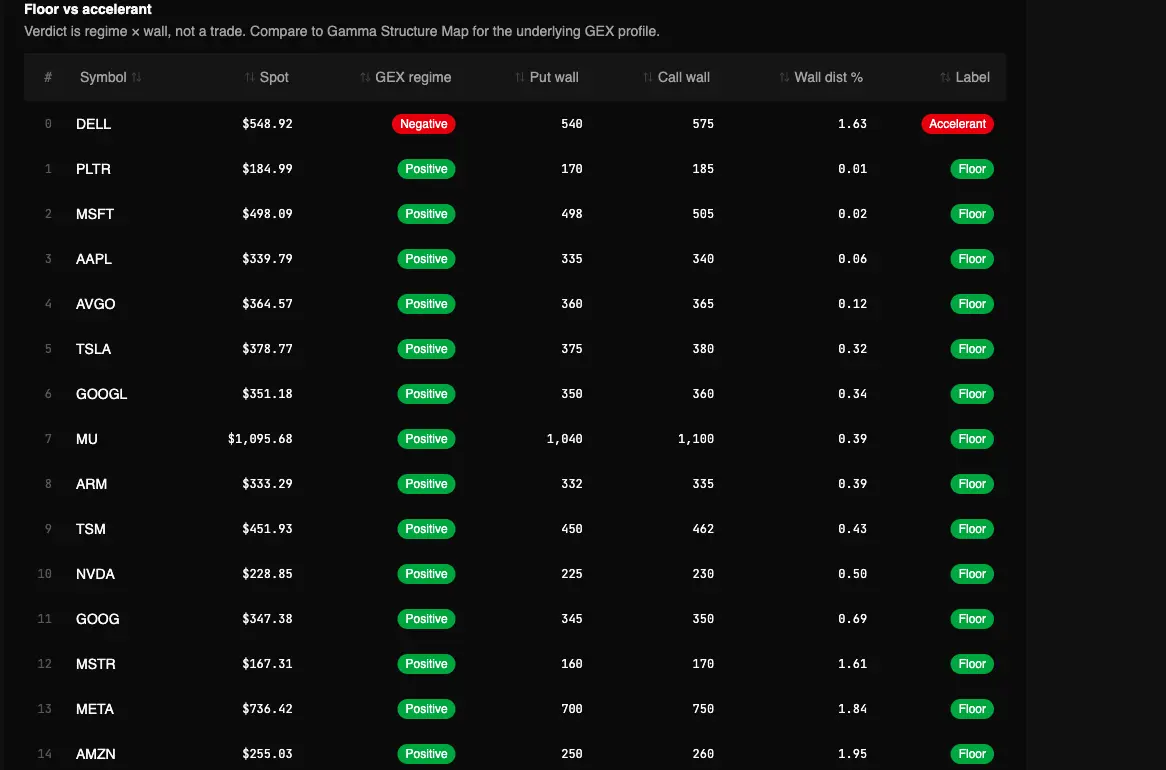The height and width of the screenshot is (770, 1166).
Task: Click the Floor badge in AMZN row
Action: point(972,754)
